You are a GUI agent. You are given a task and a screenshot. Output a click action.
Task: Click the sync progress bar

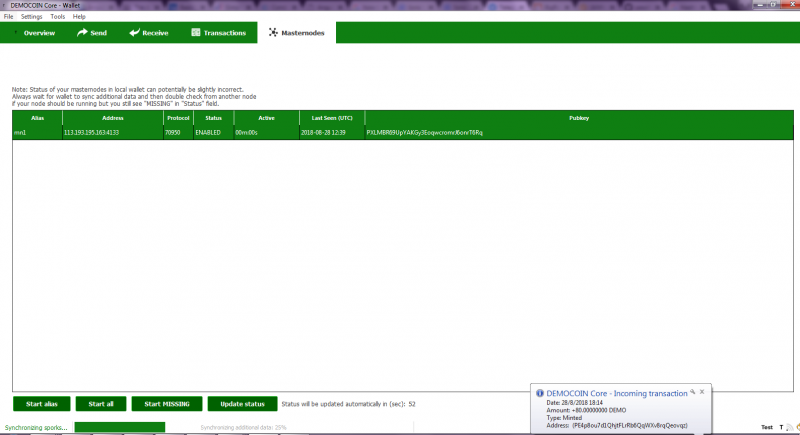tap(120, 427)
